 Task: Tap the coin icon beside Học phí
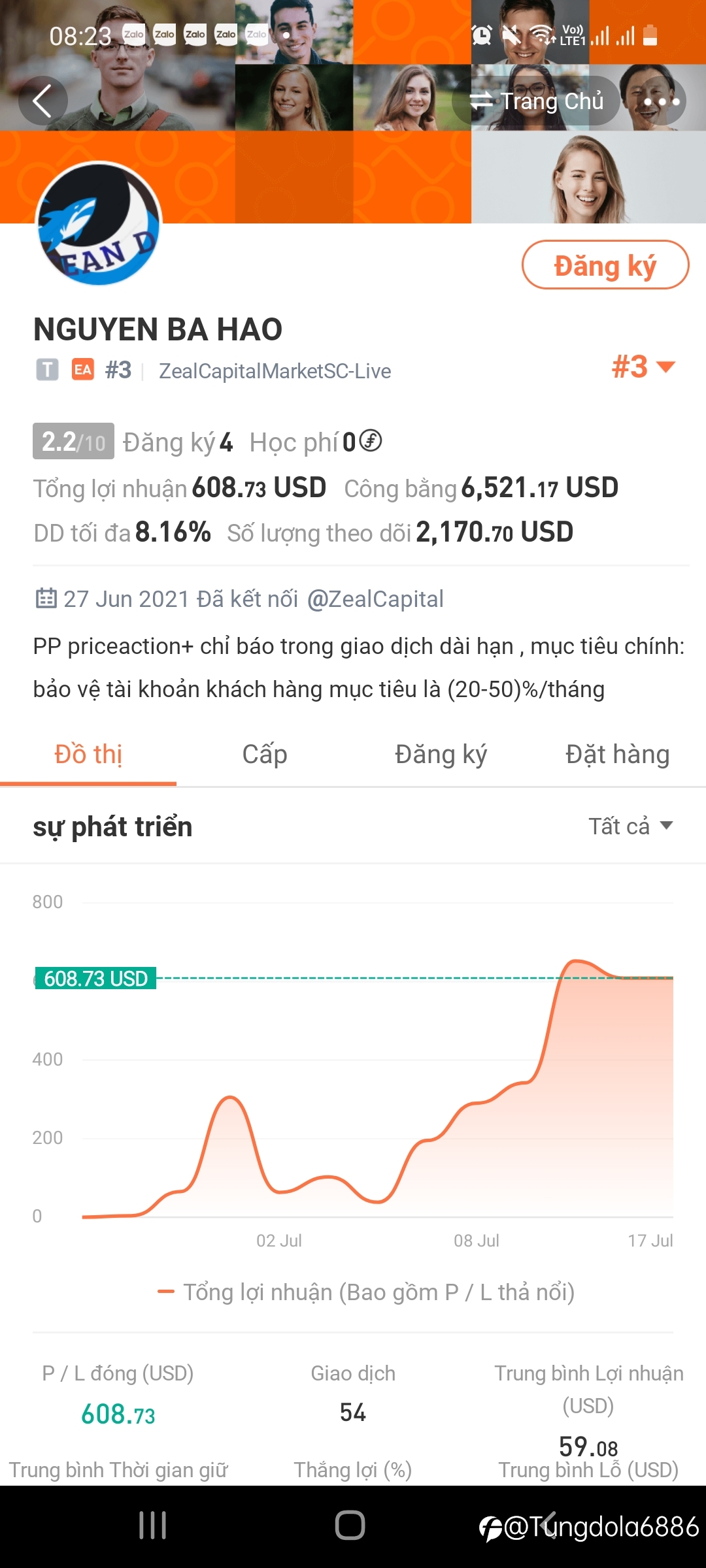pos(371,441)
